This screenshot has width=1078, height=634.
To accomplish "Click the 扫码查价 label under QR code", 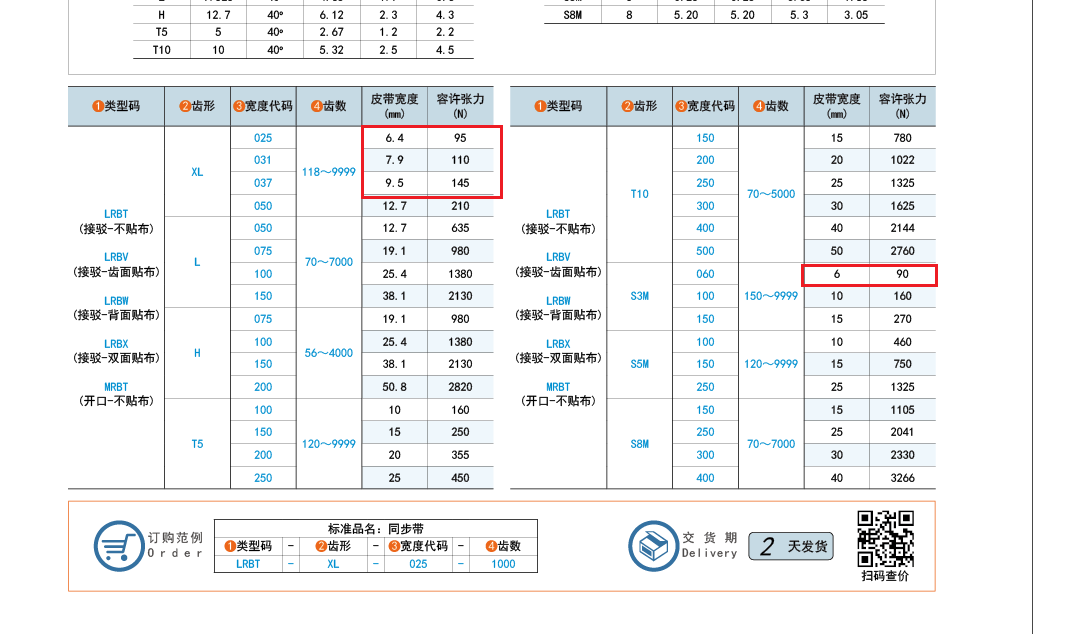I will click(886, 575).
